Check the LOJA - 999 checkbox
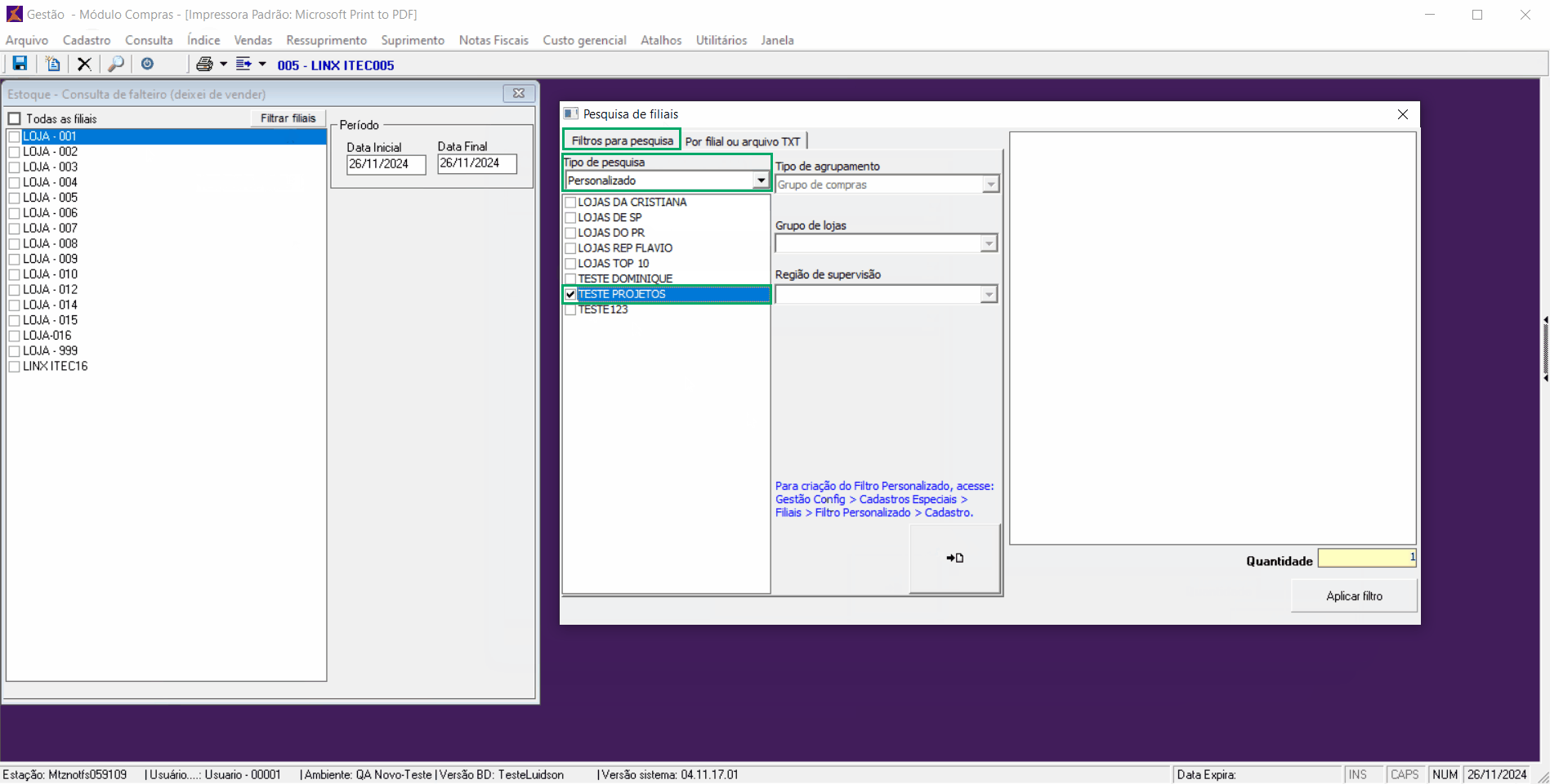The image size is (1550, 784). 14,351
